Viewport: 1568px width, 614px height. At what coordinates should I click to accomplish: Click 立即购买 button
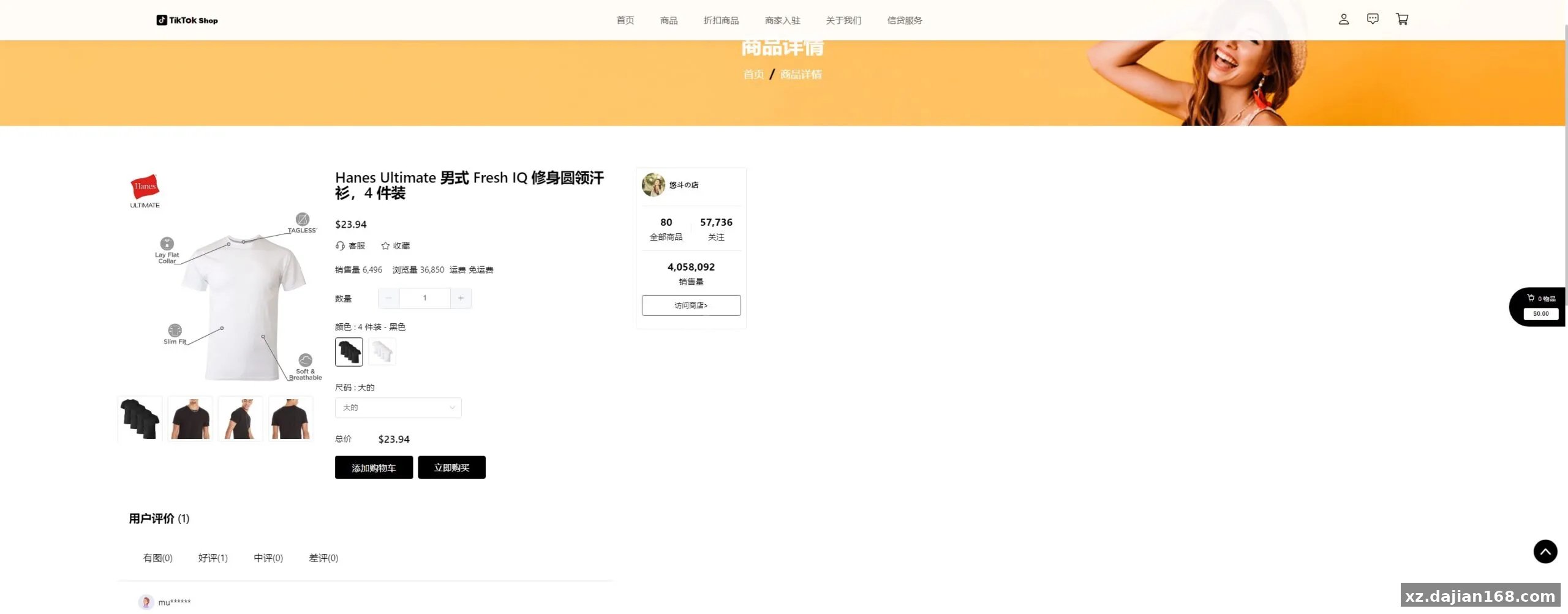click(451, 468)
